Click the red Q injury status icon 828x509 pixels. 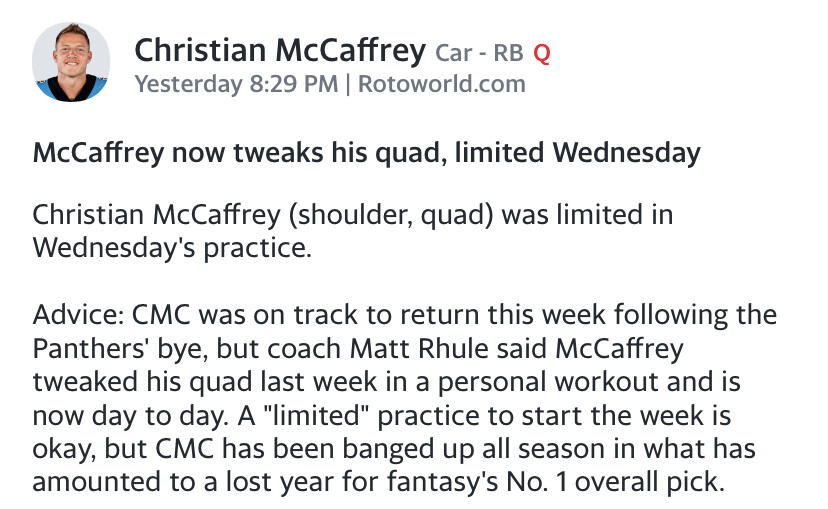click(542, 52)
